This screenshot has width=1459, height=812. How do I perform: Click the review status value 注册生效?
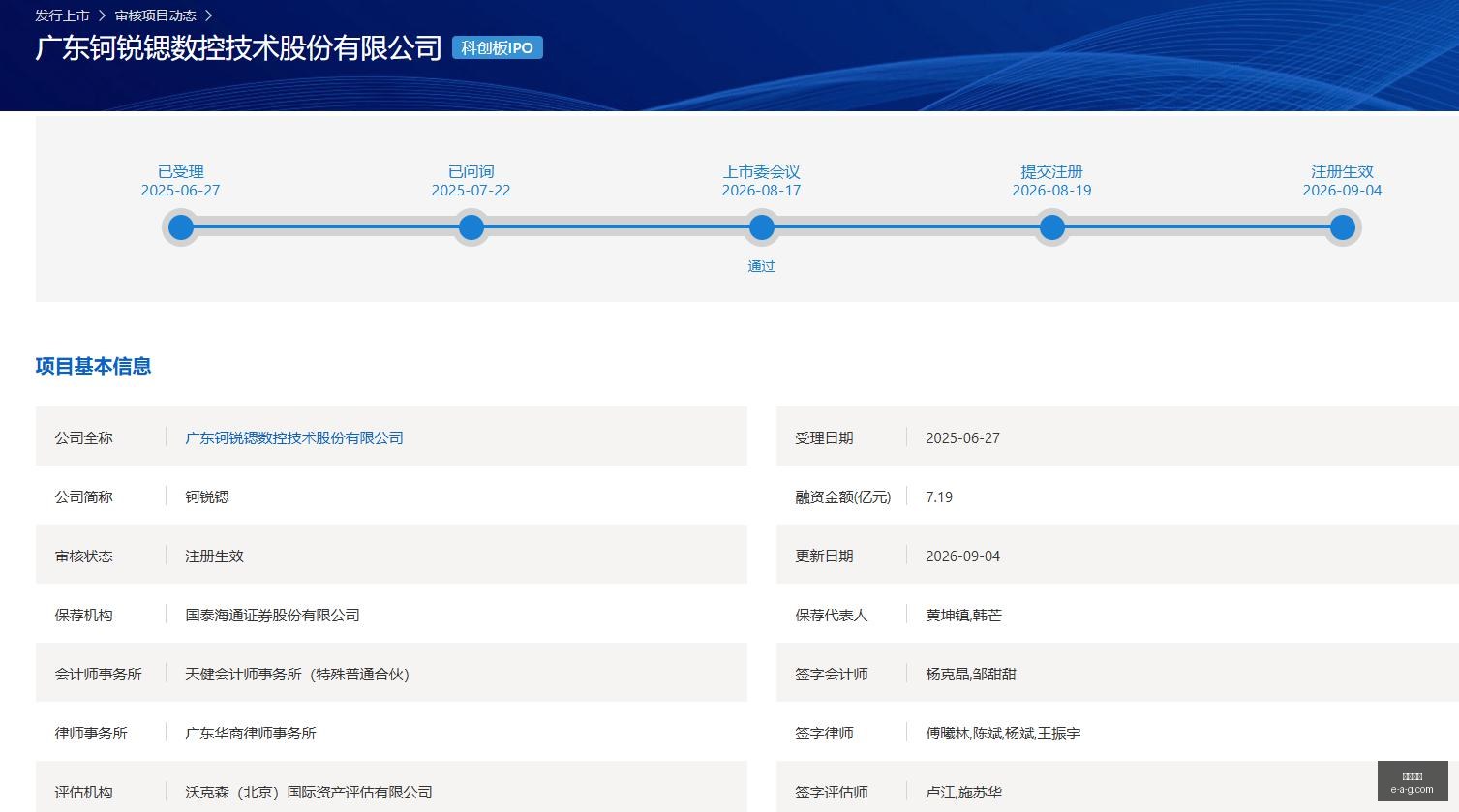[214, 556]
